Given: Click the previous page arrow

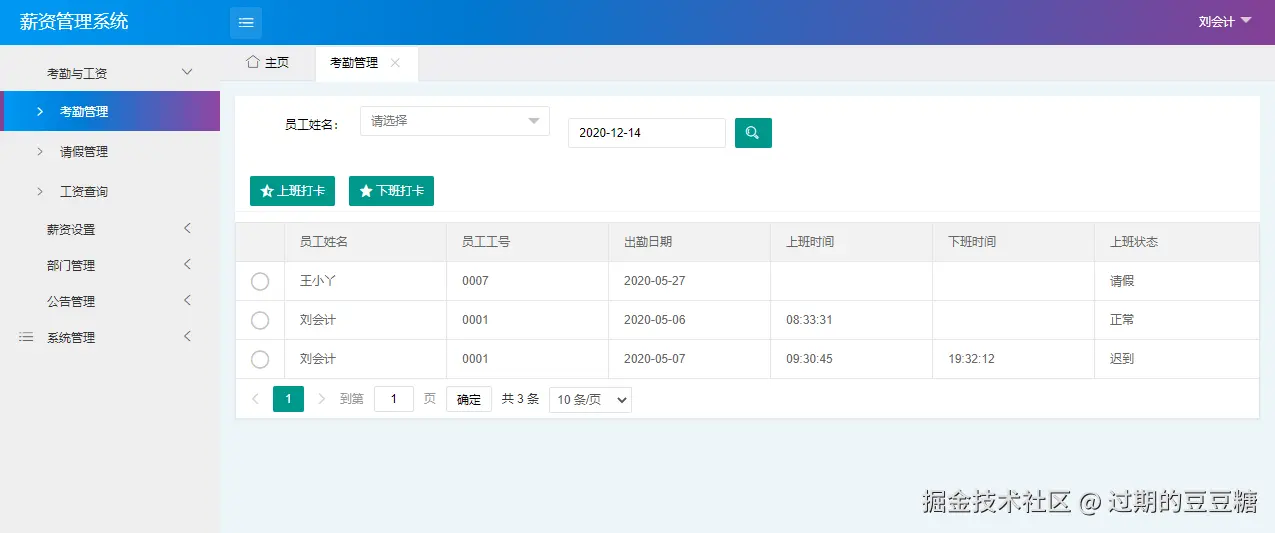Looking at the screenshot, I should pyautogui.click(x=255, y=399).
